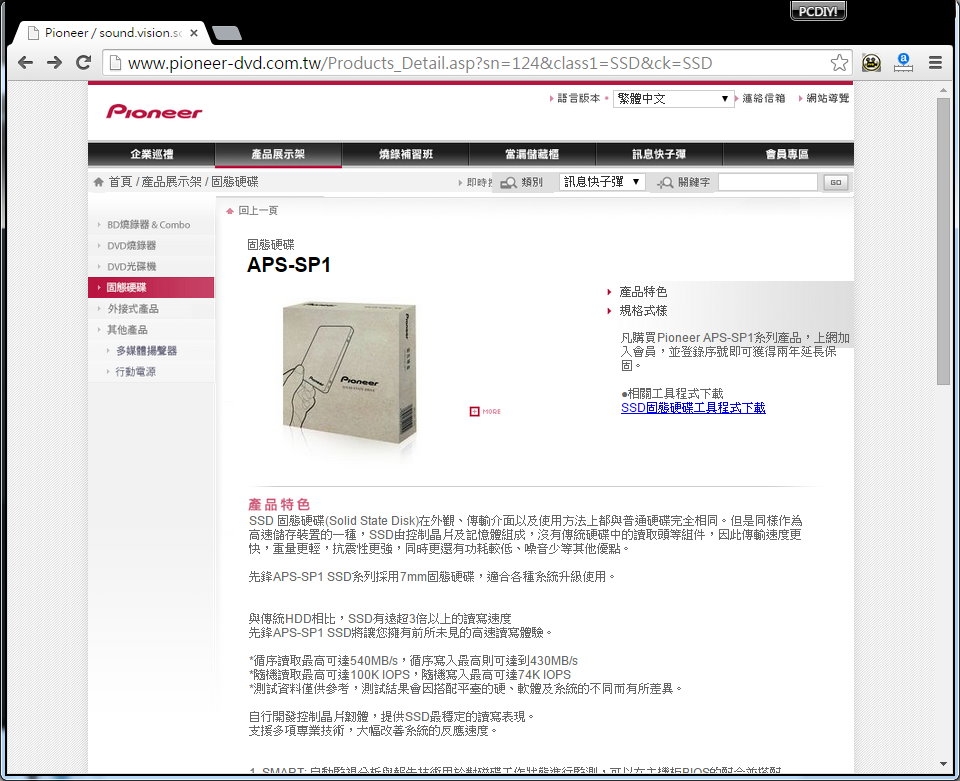Screen dimensions: 960x781
Task: Select 其他產品 in sidebar
Action: (127, 329)
